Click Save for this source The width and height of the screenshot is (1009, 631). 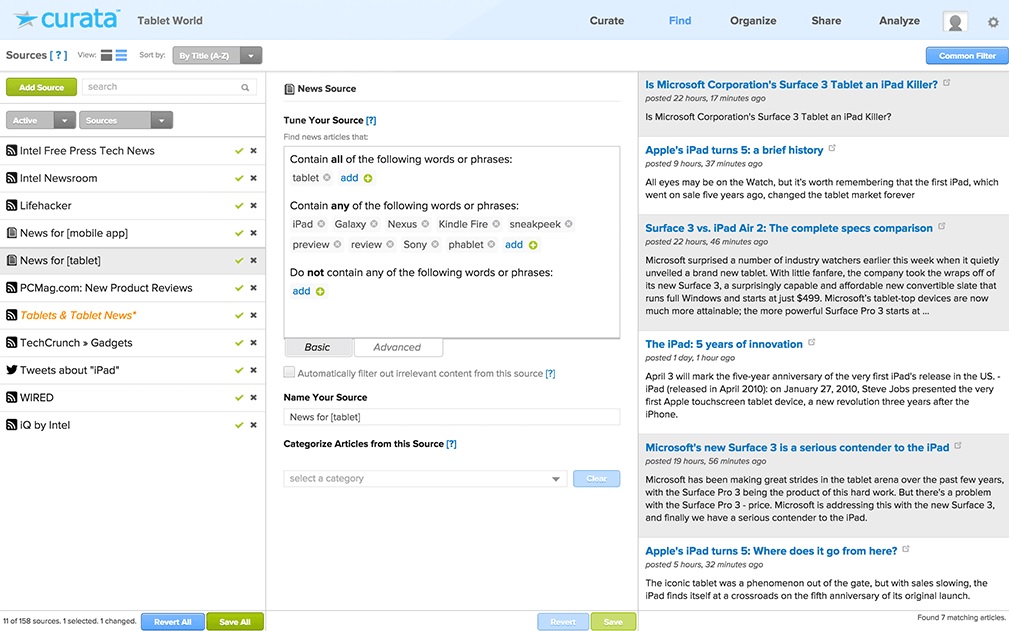coord(613,621)
